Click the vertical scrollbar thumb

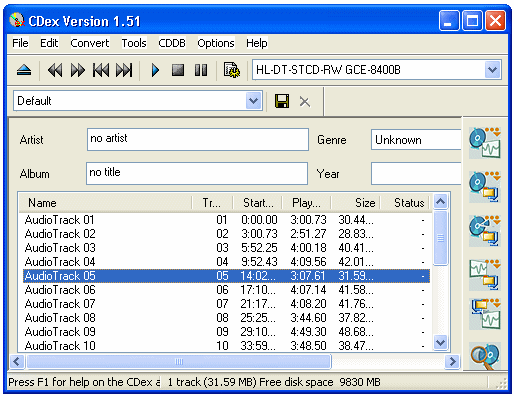click(440, 238)
